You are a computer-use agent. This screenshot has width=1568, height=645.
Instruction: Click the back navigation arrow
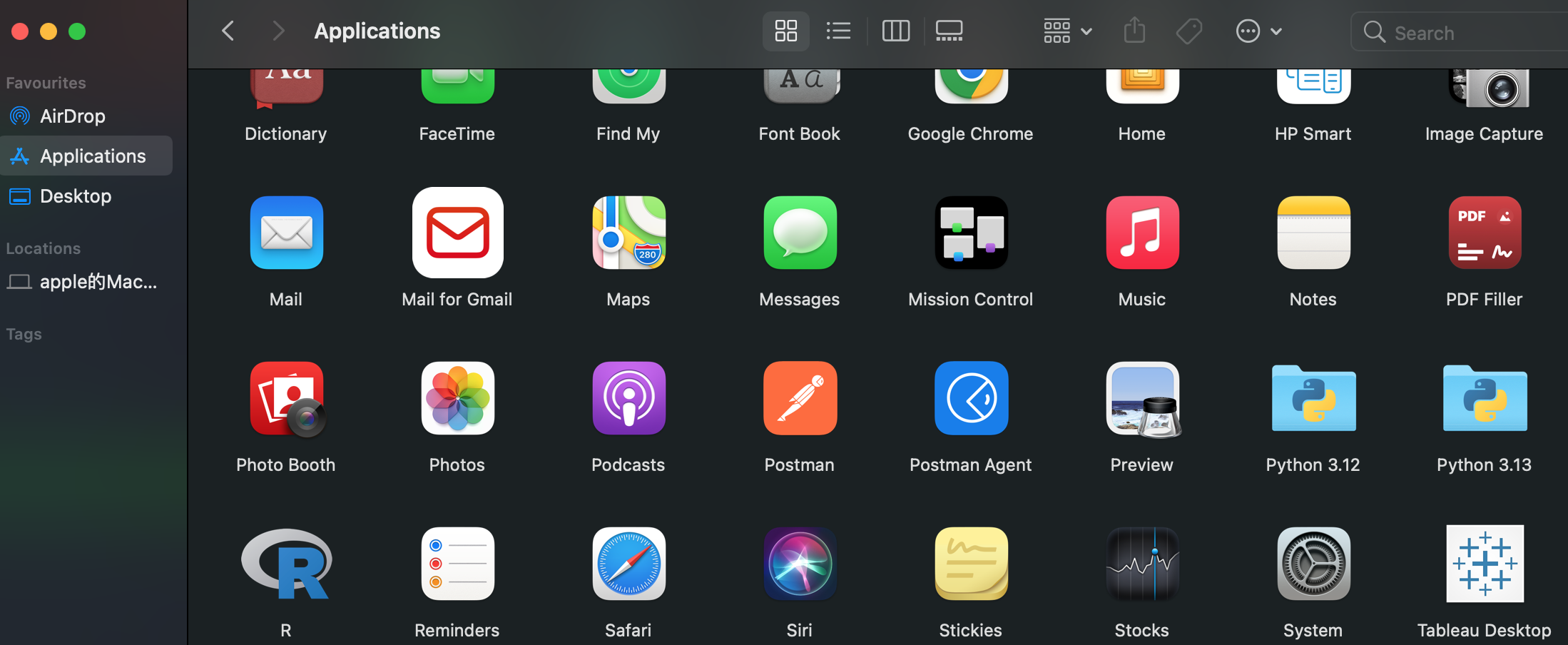228,31
